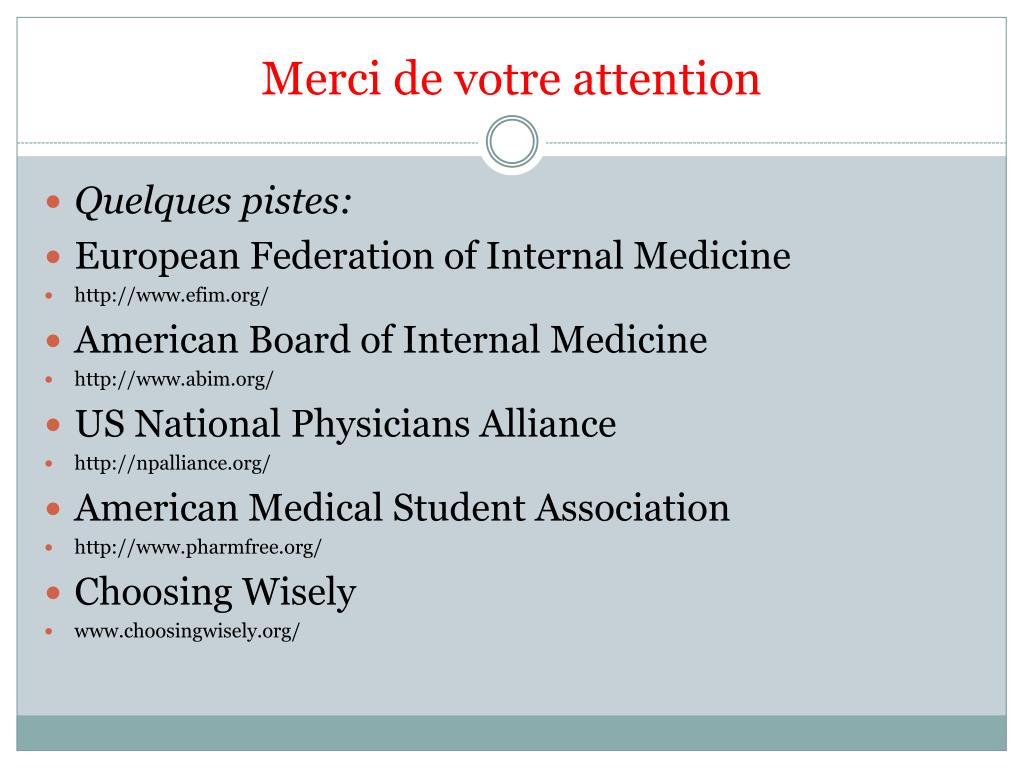Click the bullet beside 'Choosing Wisely'
1024x768 pixels.
(54, 593)
